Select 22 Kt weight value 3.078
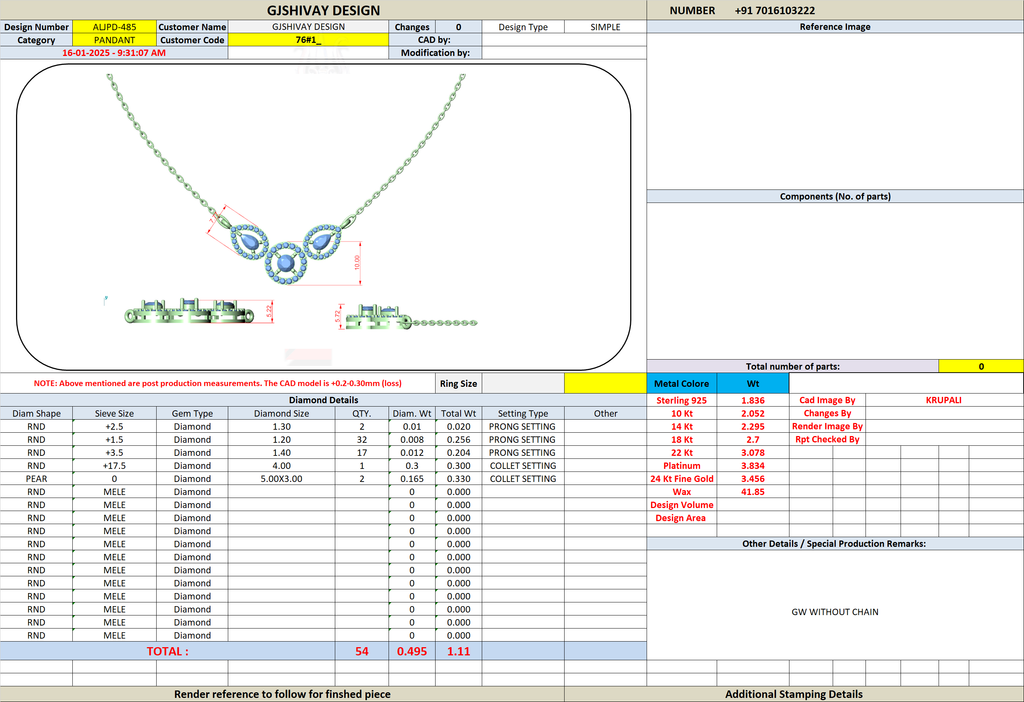The height and width of the screenshot is (702, 1024). point(753,453)
